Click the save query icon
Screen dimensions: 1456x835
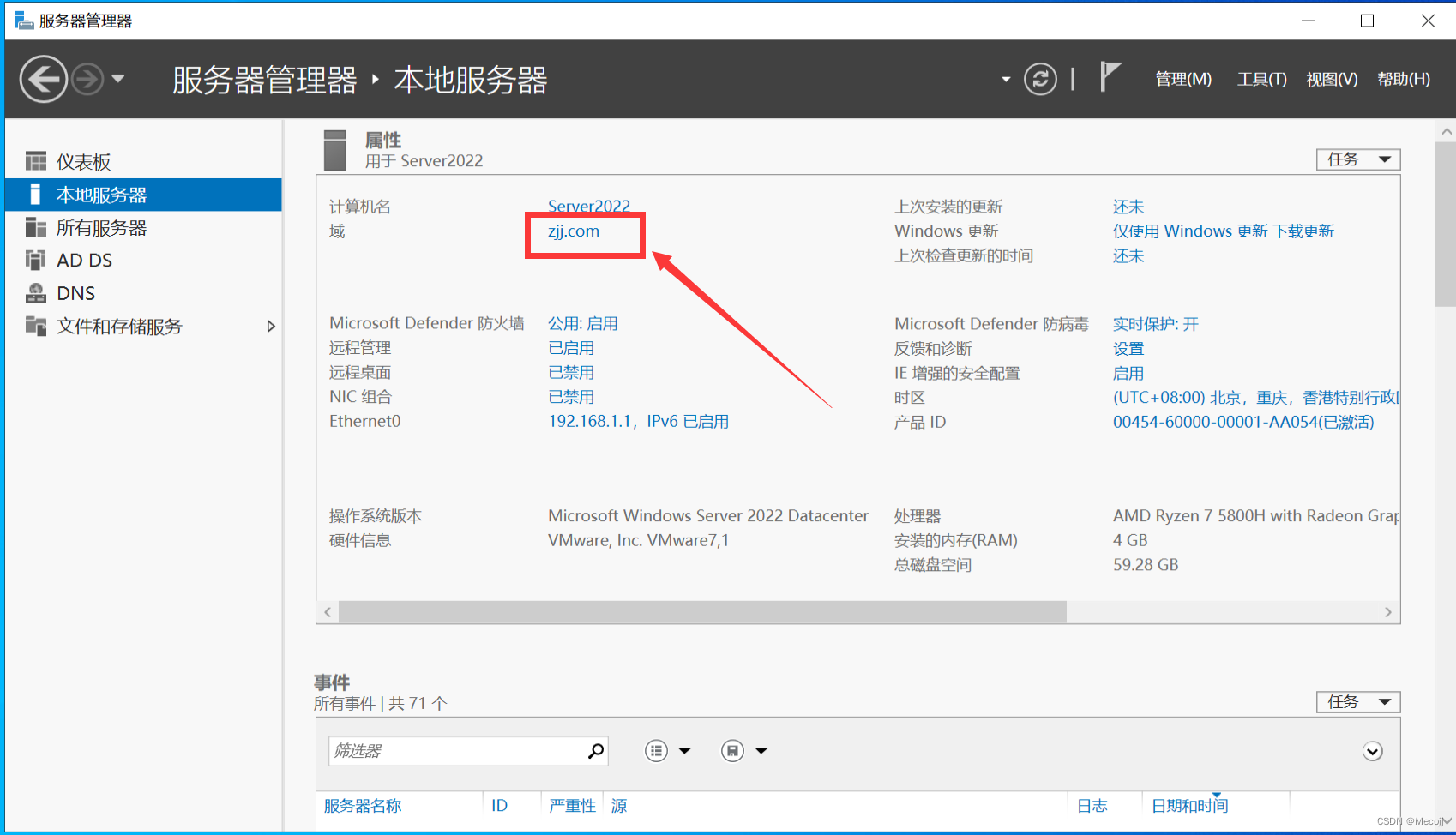coord(732,751)
